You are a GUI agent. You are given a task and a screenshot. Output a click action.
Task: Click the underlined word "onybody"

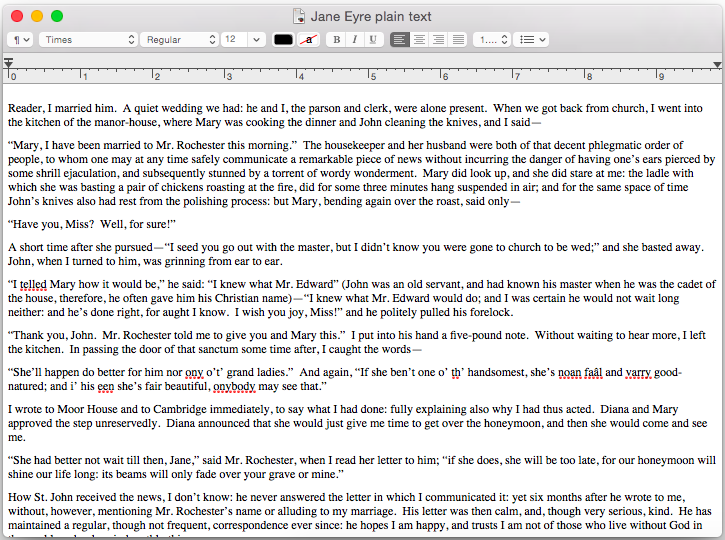[234, 387]
